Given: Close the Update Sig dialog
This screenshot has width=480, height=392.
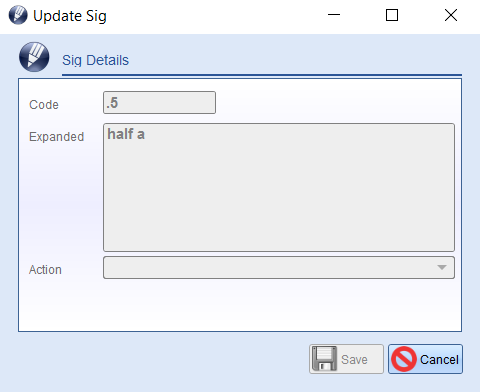Looking at the screenshot, I should pyautogui.click(x=451, y=15).
